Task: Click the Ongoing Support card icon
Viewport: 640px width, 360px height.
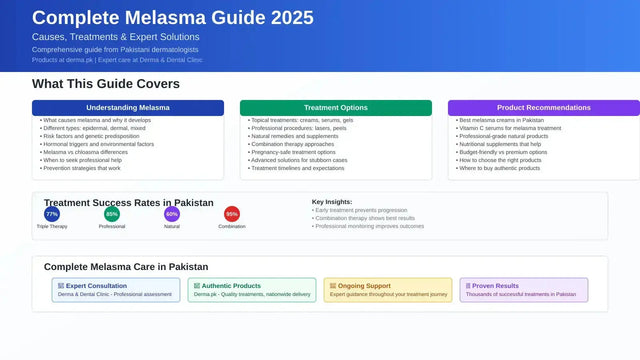Action: pos(333,286)
